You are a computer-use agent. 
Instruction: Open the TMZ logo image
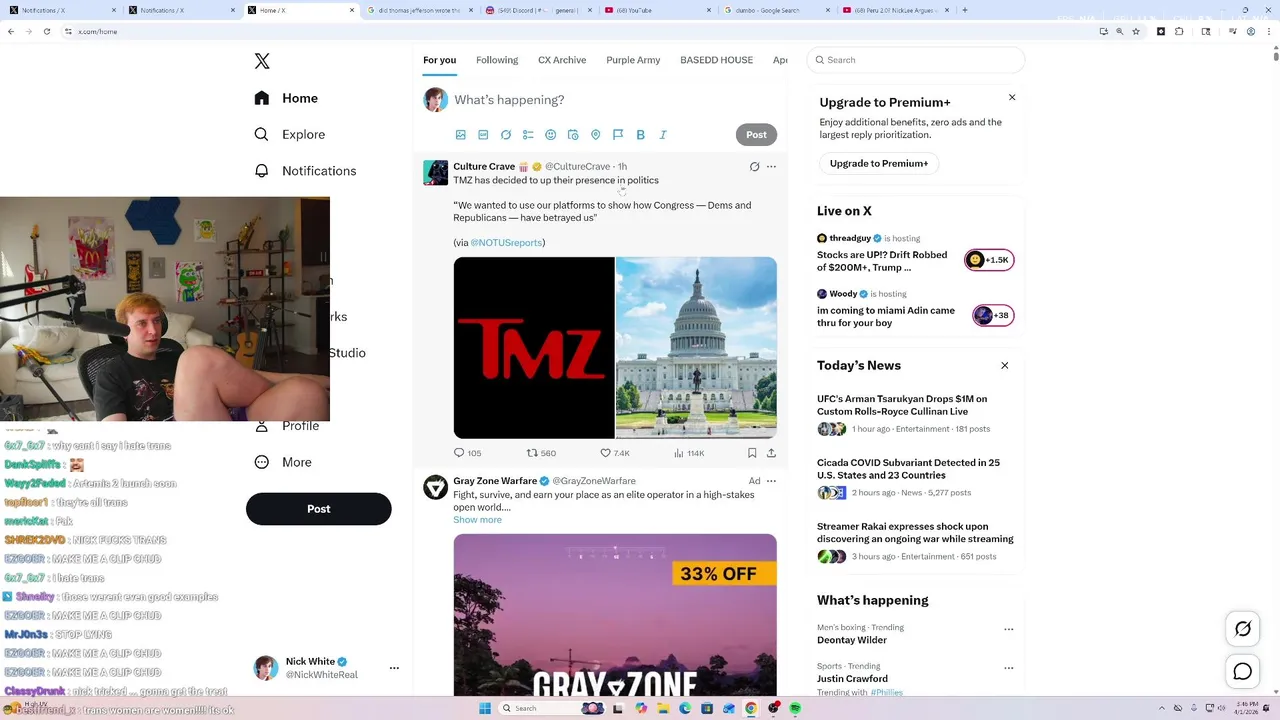[x=534, y=348]
